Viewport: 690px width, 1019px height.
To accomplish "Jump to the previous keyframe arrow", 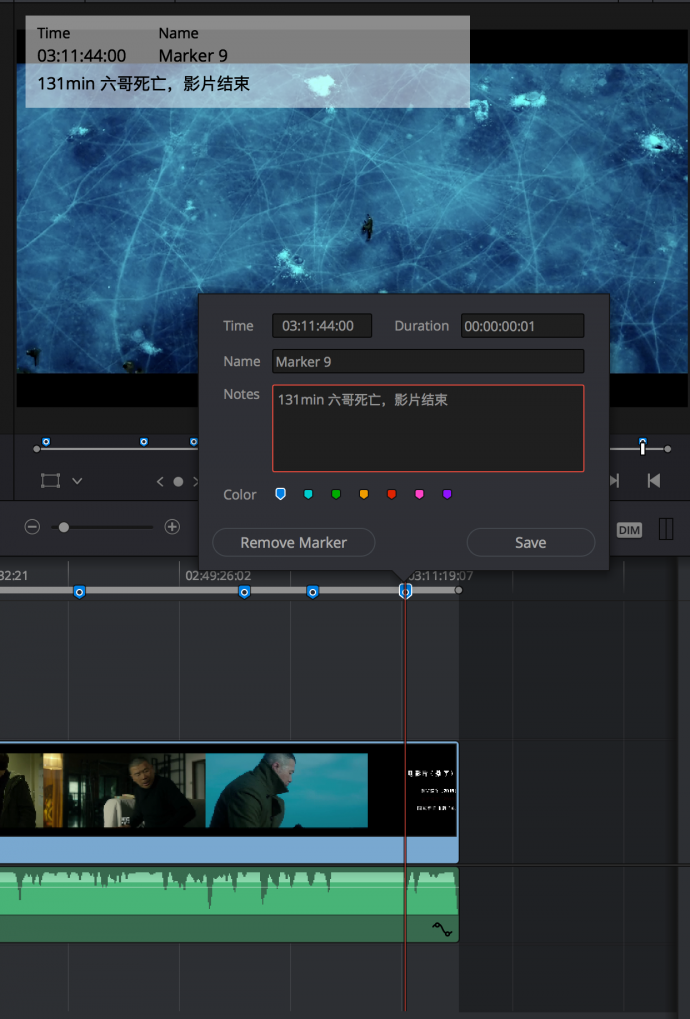I will coord(160,482).
